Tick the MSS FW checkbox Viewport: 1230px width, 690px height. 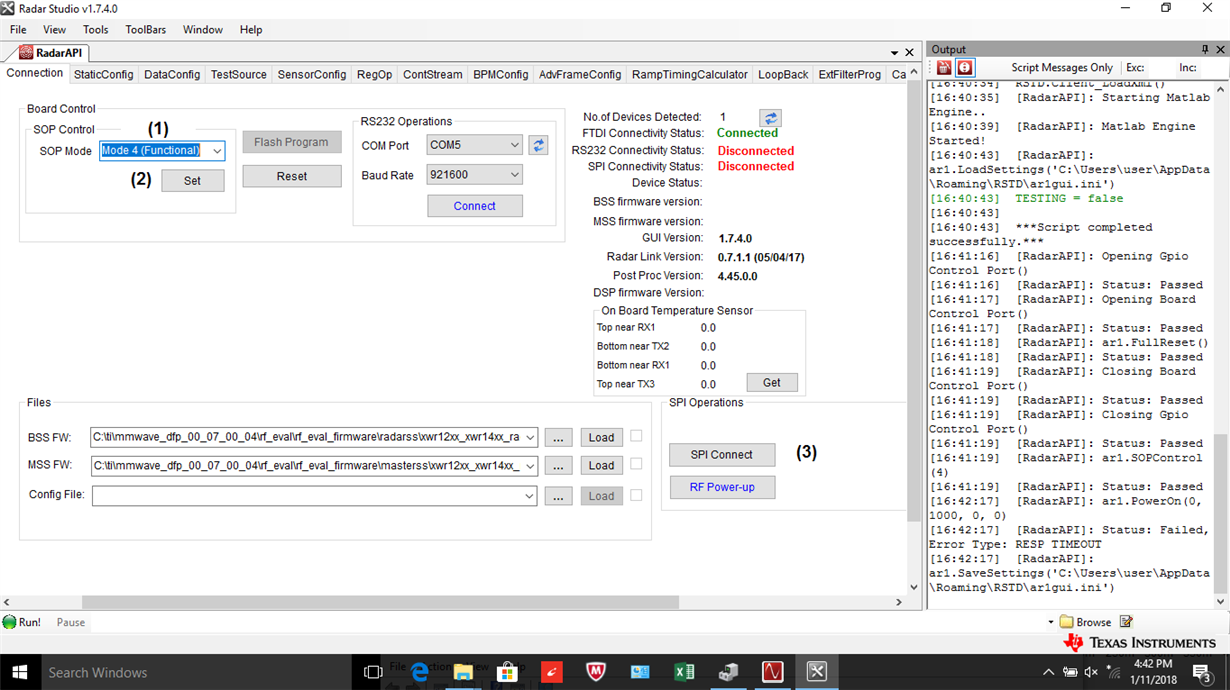(x=636, y=464)
